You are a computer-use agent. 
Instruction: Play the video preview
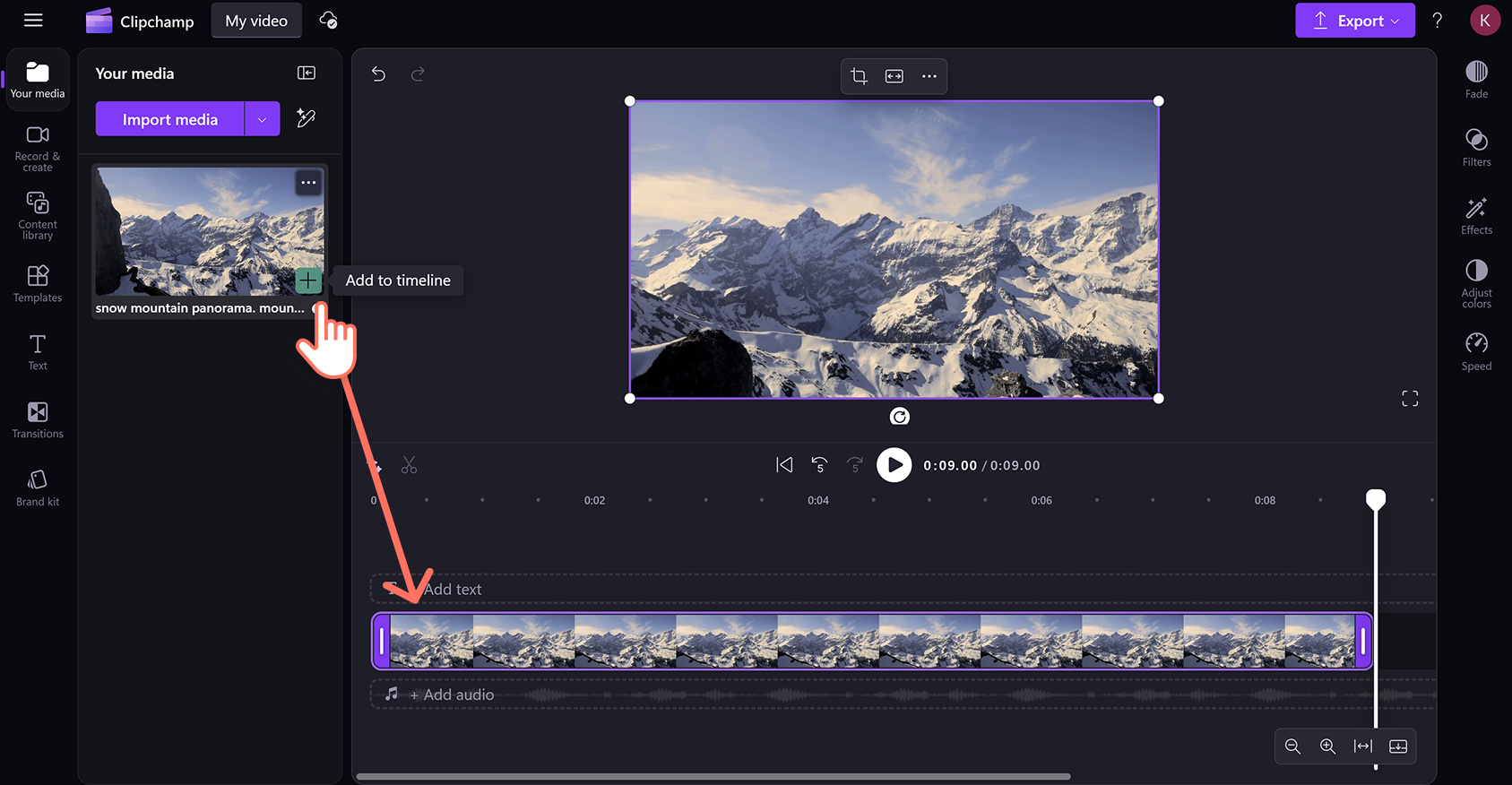[x=894, y=465]
